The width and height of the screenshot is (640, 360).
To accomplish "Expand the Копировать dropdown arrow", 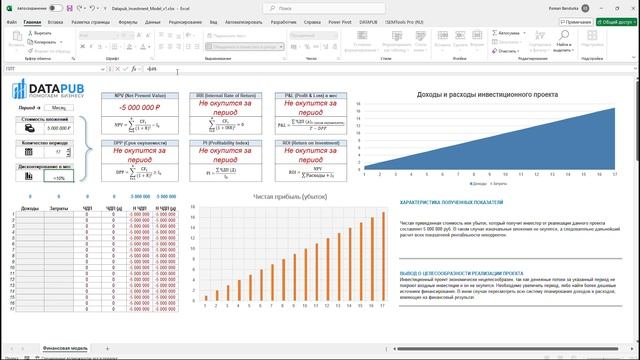I will (x=61, y=42).
